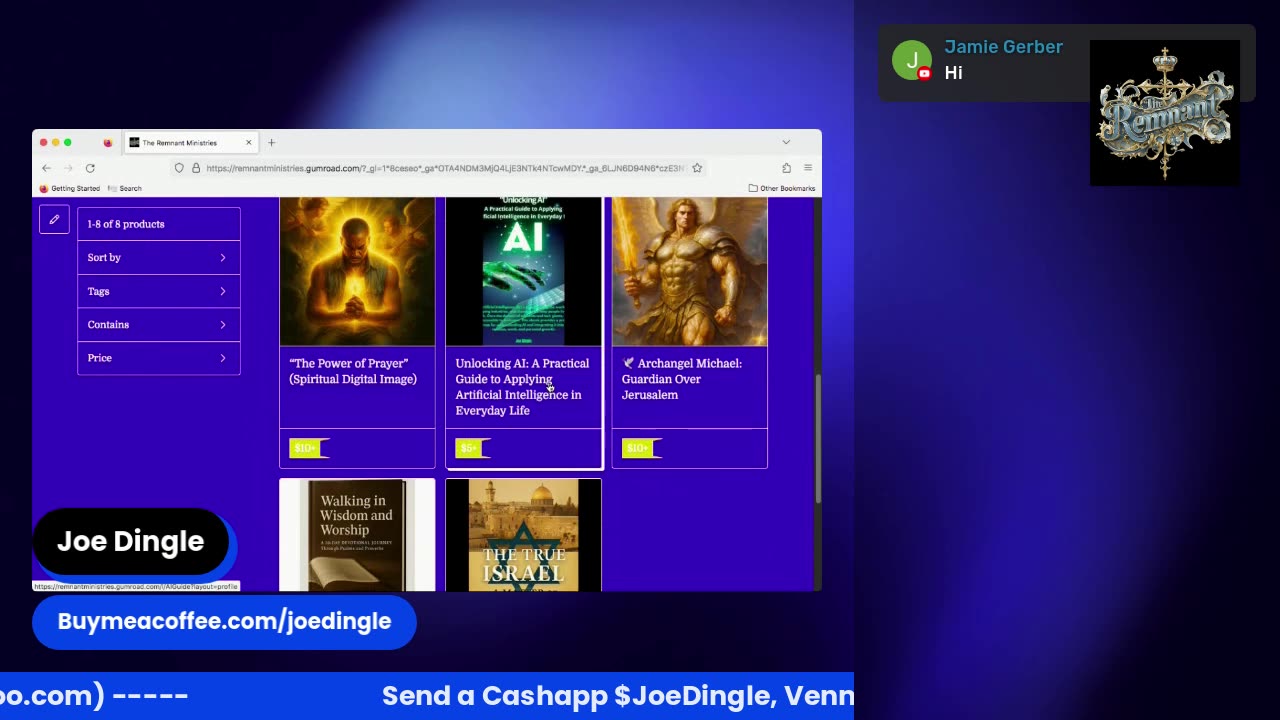Click the pencil edit icon
1280x720 pixels.
click(x=54, y=219)
